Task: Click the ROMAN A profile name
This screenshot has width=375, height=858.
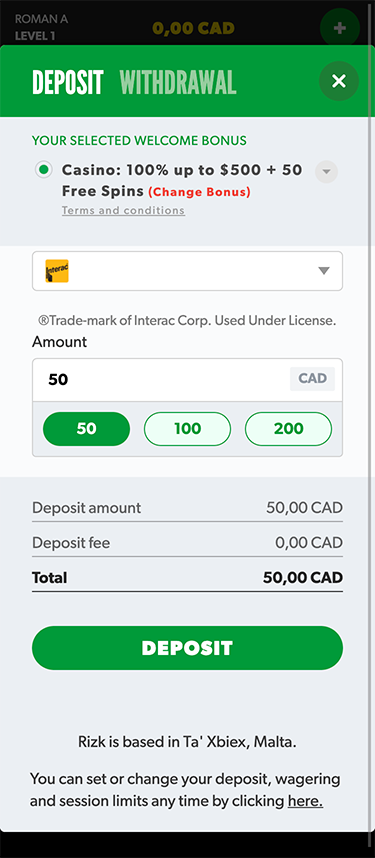Action: (x=42, y=19)
